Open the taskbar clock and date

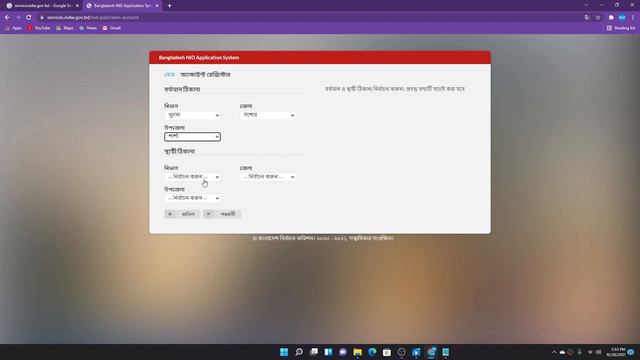tap(616, 352)
